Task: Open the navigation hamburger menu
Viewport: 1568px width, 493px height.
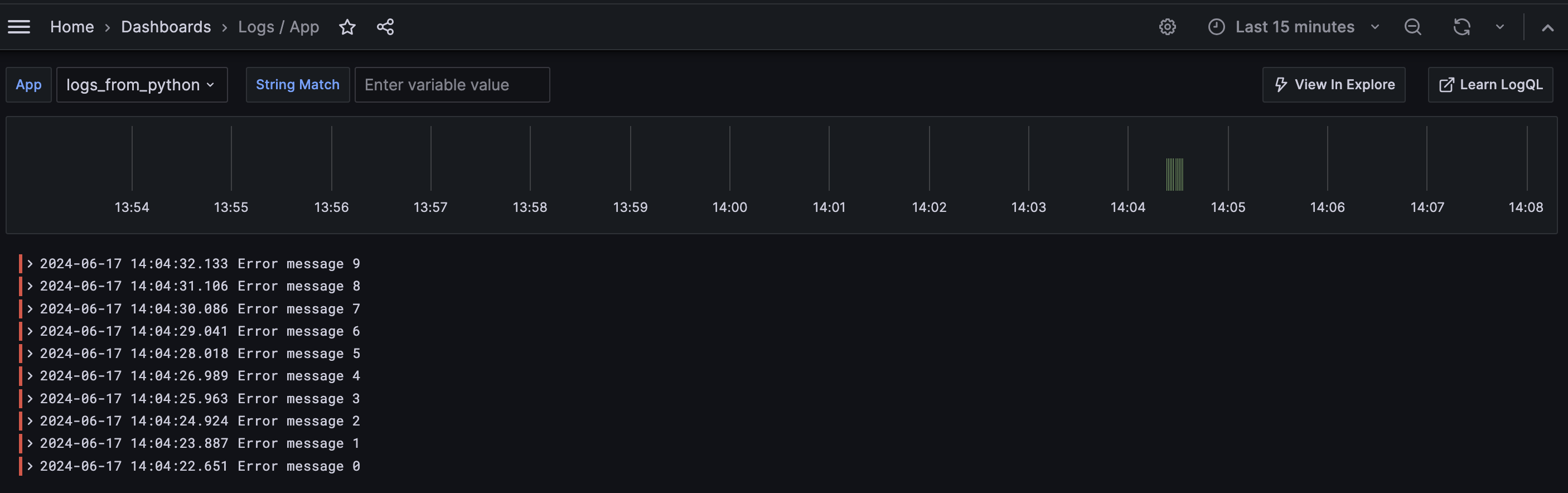Action: 18,26
